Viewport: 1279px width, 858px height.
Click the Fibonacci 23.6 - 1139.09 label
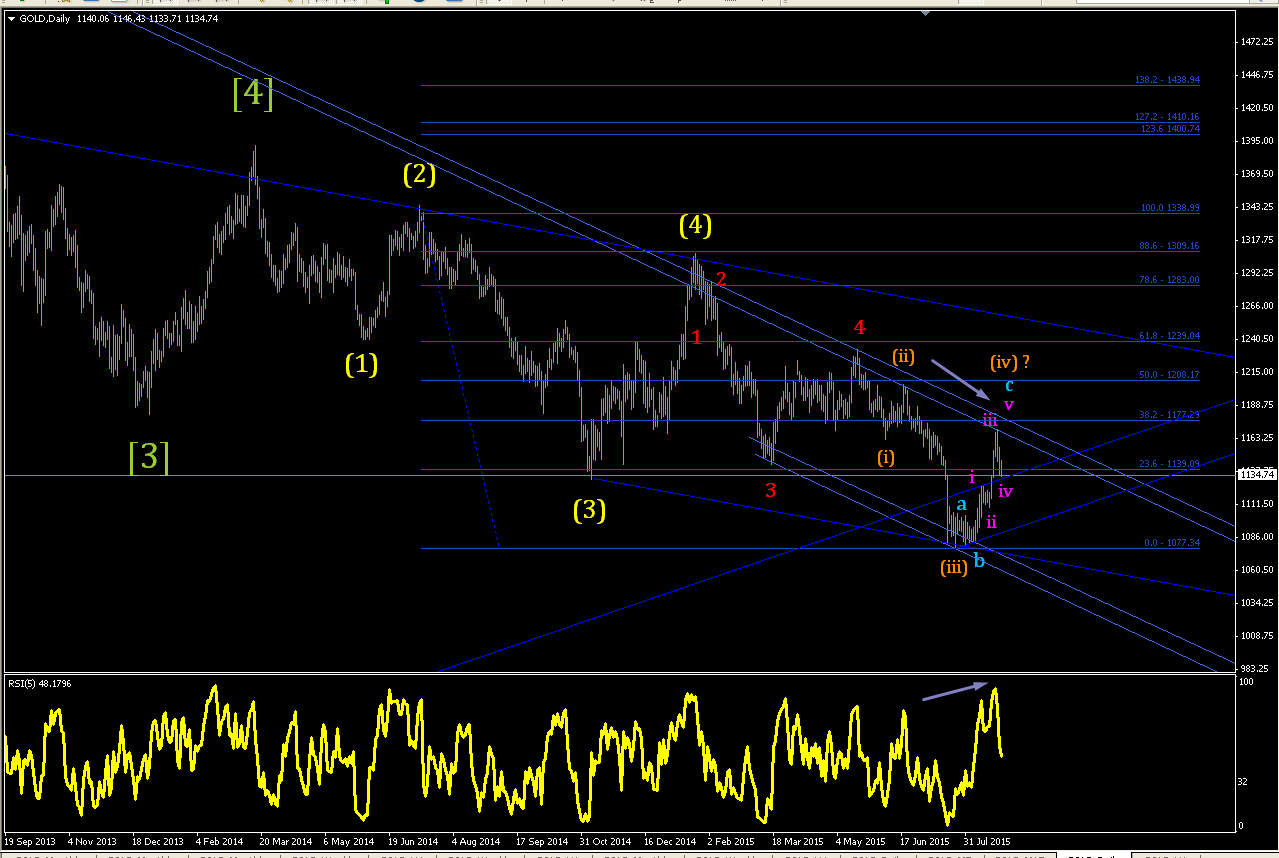click(1169, 463)
